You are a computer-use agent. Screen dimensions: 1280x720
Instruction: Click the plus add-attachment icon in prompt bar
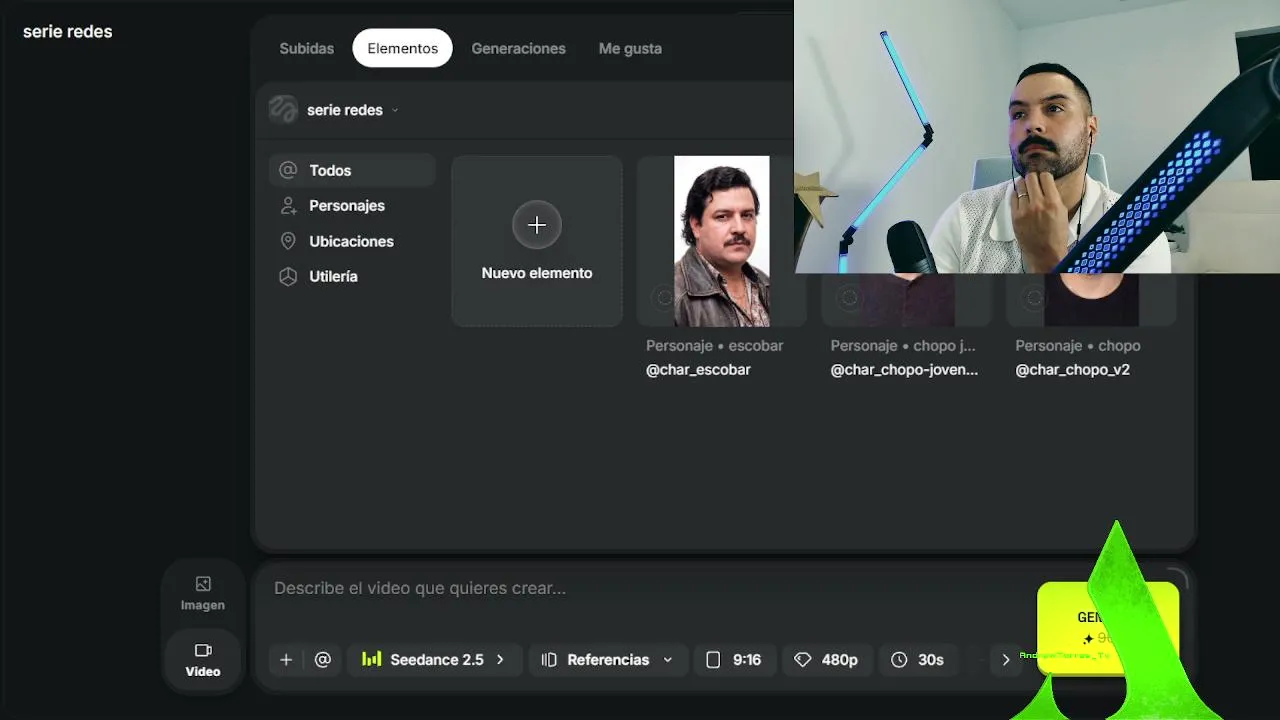point(286,660)
